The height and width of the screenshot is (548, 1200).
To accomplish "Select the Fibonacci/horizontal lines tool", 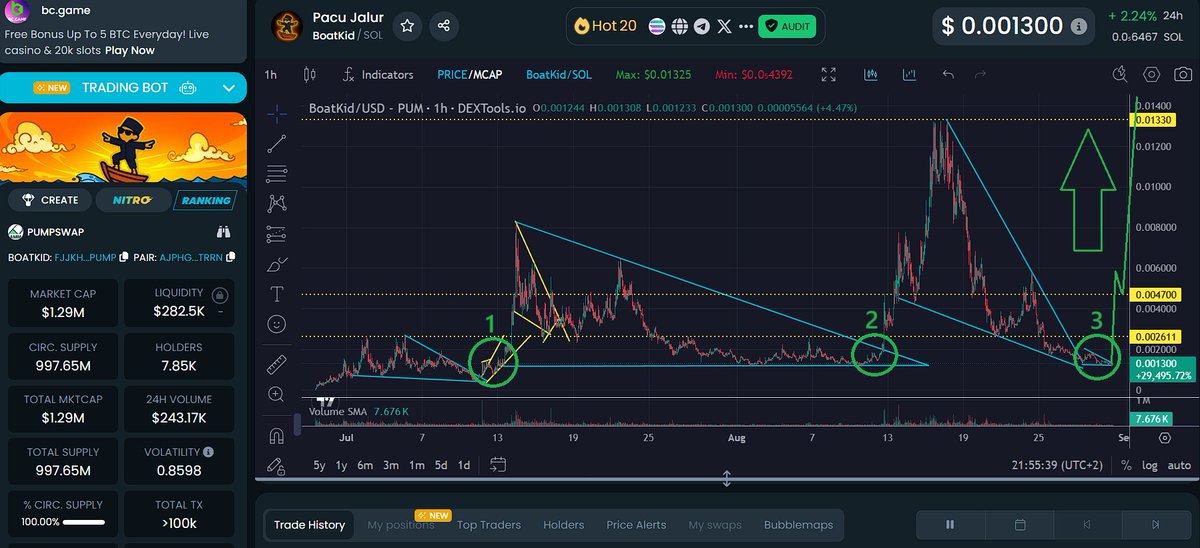I will pos(277,174).
